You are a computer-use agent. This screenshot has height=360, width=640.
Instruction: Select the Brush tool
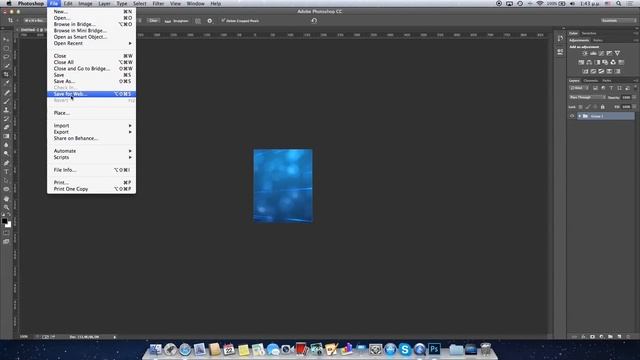pos(6,101)
